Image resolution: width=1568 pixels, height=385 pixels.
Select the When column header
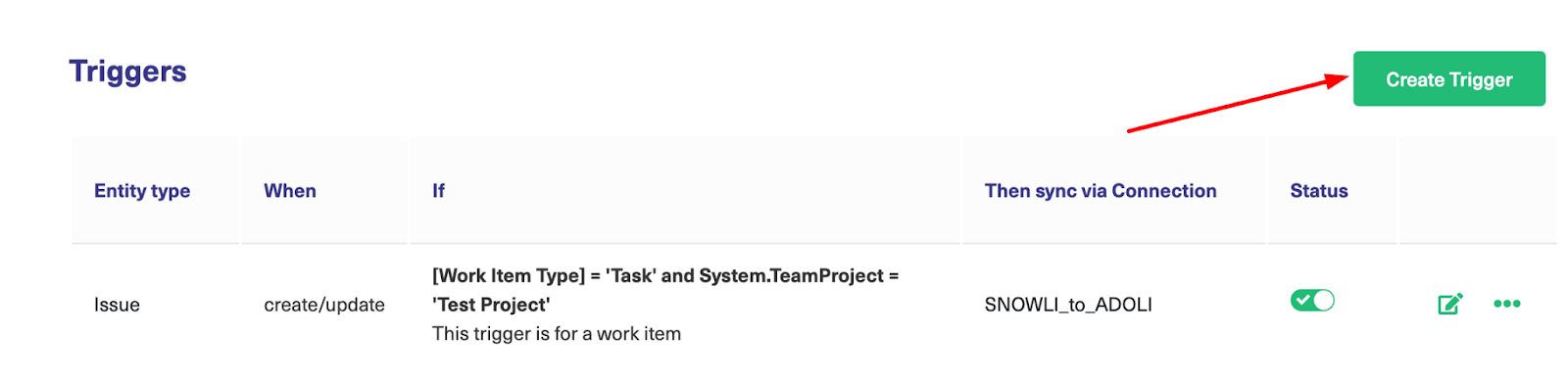(290, 191)
